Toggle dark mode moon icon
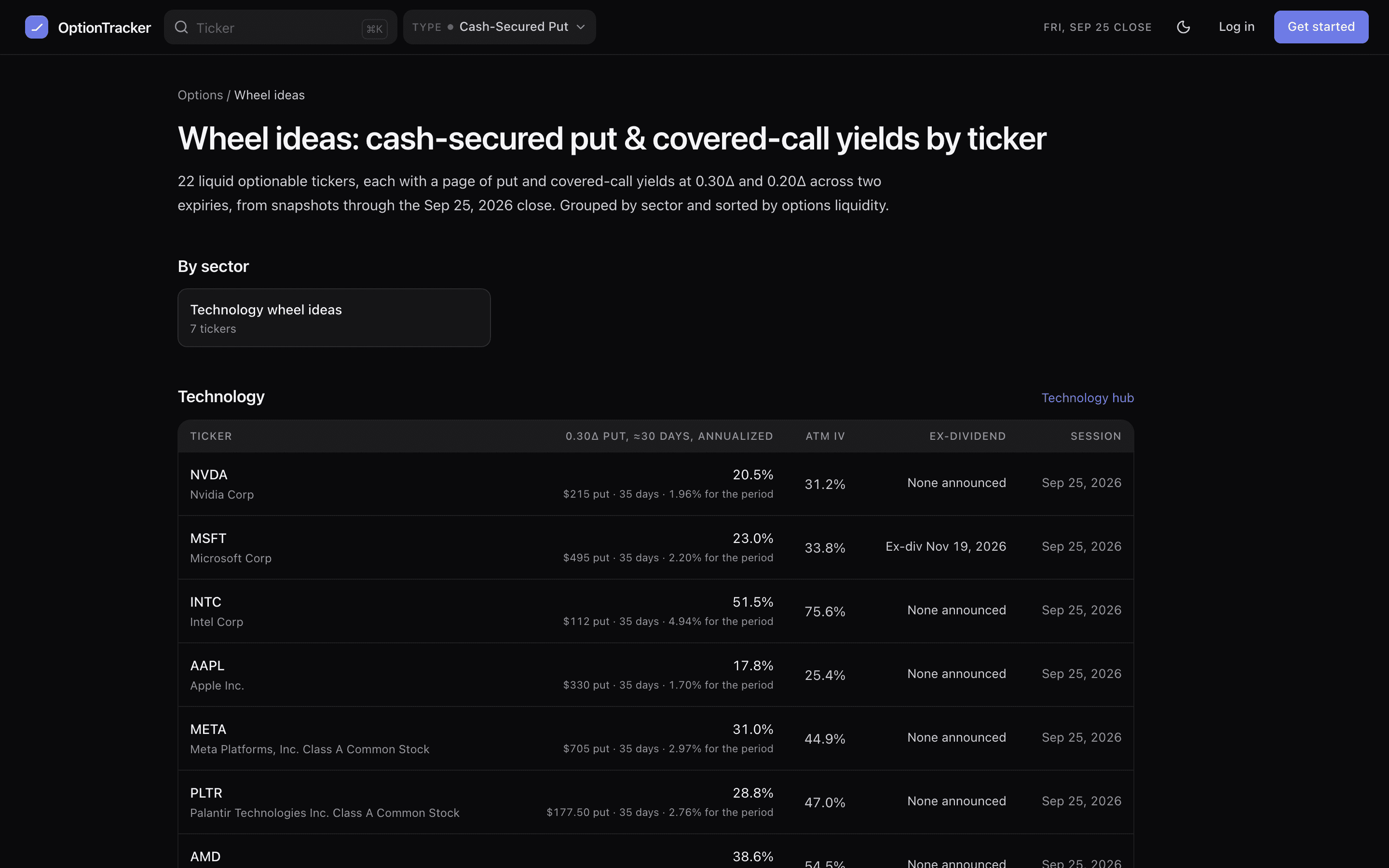Viewport: 1389px width, 868px height. click(x=1183, y=27)
